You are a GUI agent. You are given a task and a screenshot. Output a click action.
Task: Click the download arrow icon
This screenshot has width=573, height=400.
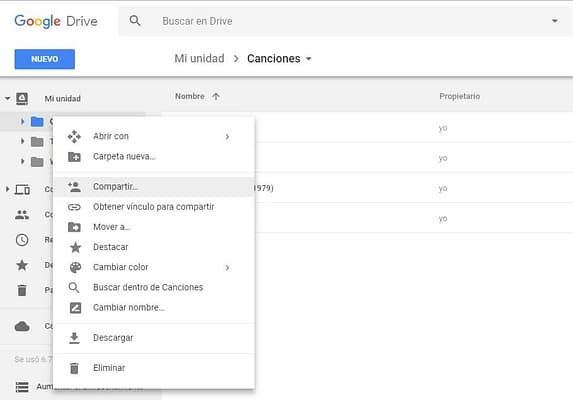click(74, 338)
